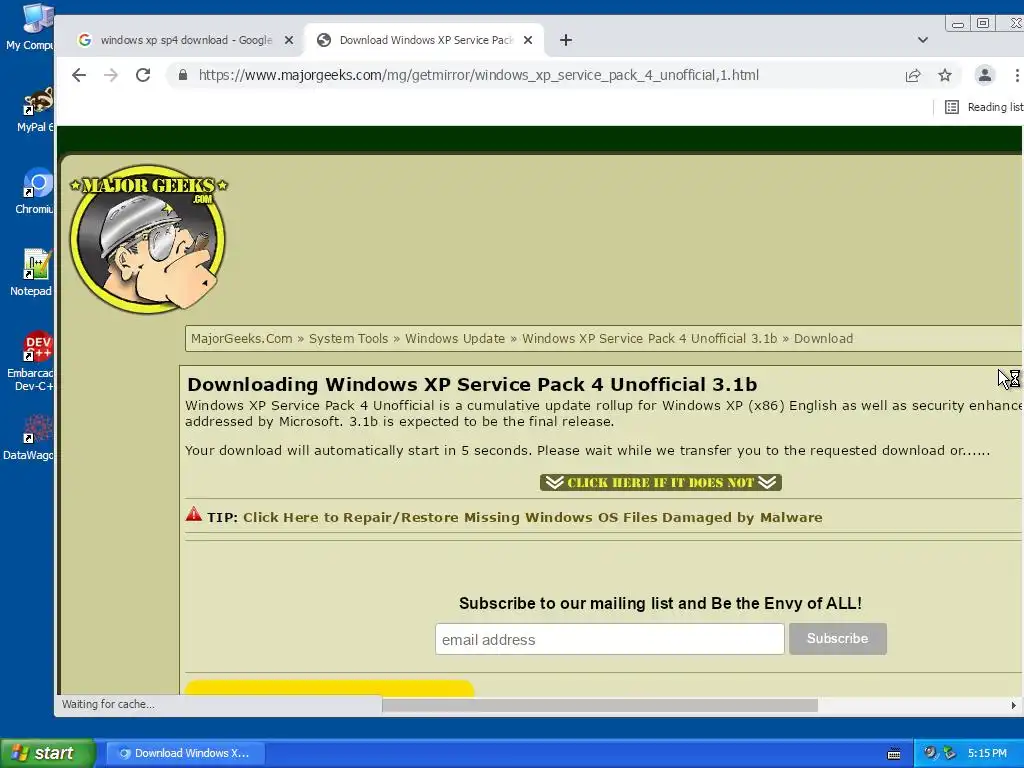Open MajorGeeks.Com breadcrumb link
The height and width of the screenshot is (768, 1024).
(x=242, y=338)
